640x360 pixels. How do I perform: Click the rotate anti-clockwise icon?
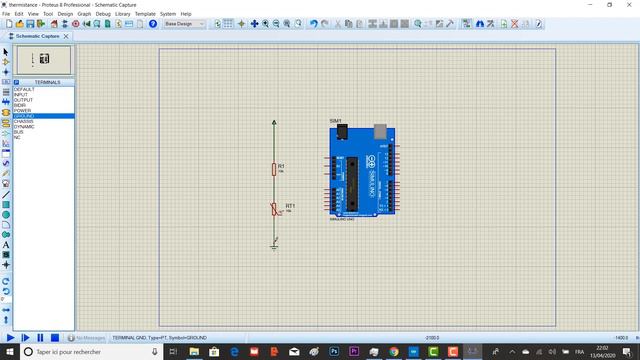pos(6,291)
